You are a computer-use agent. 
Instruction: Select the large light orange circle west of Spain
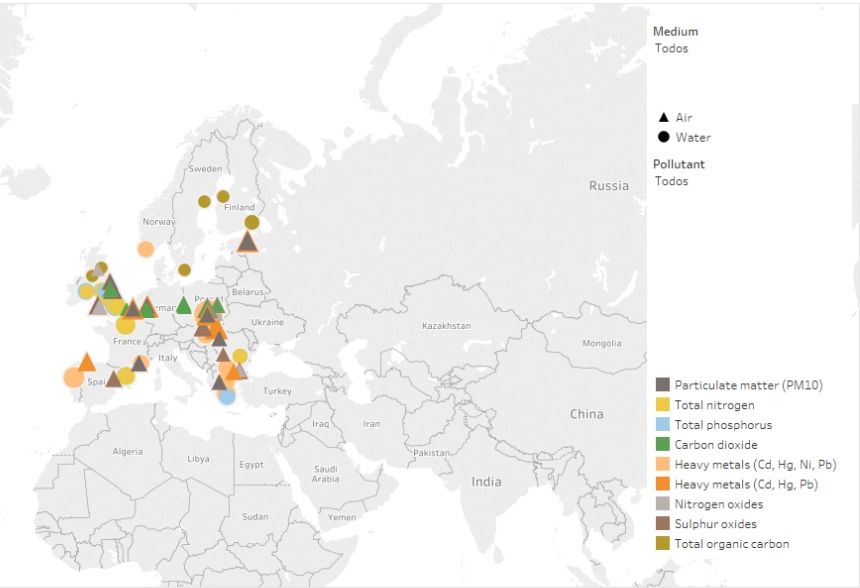[73, 377]
